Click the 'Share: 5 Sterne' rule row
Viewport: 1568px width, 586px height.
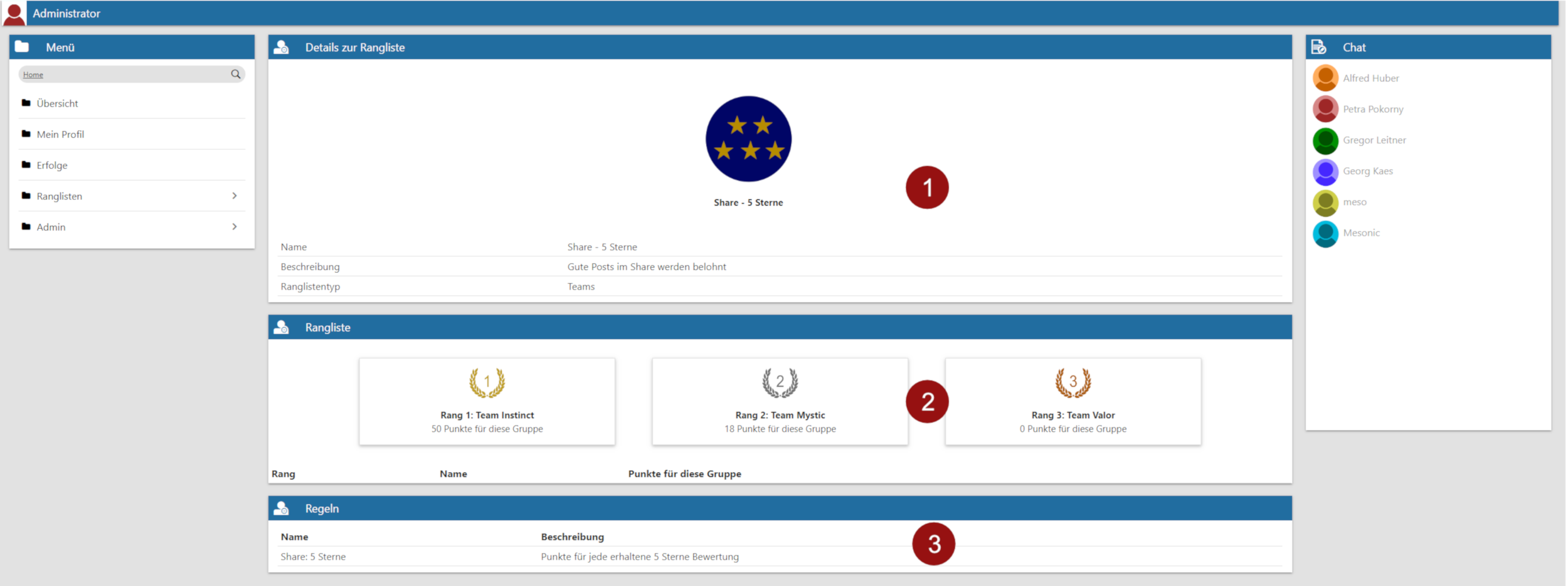[x=780, y=557]
